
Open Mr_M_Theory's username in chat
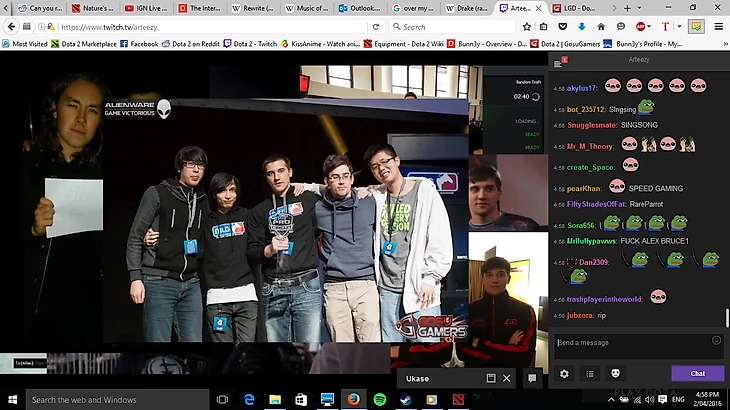click(x=590, y=146)
